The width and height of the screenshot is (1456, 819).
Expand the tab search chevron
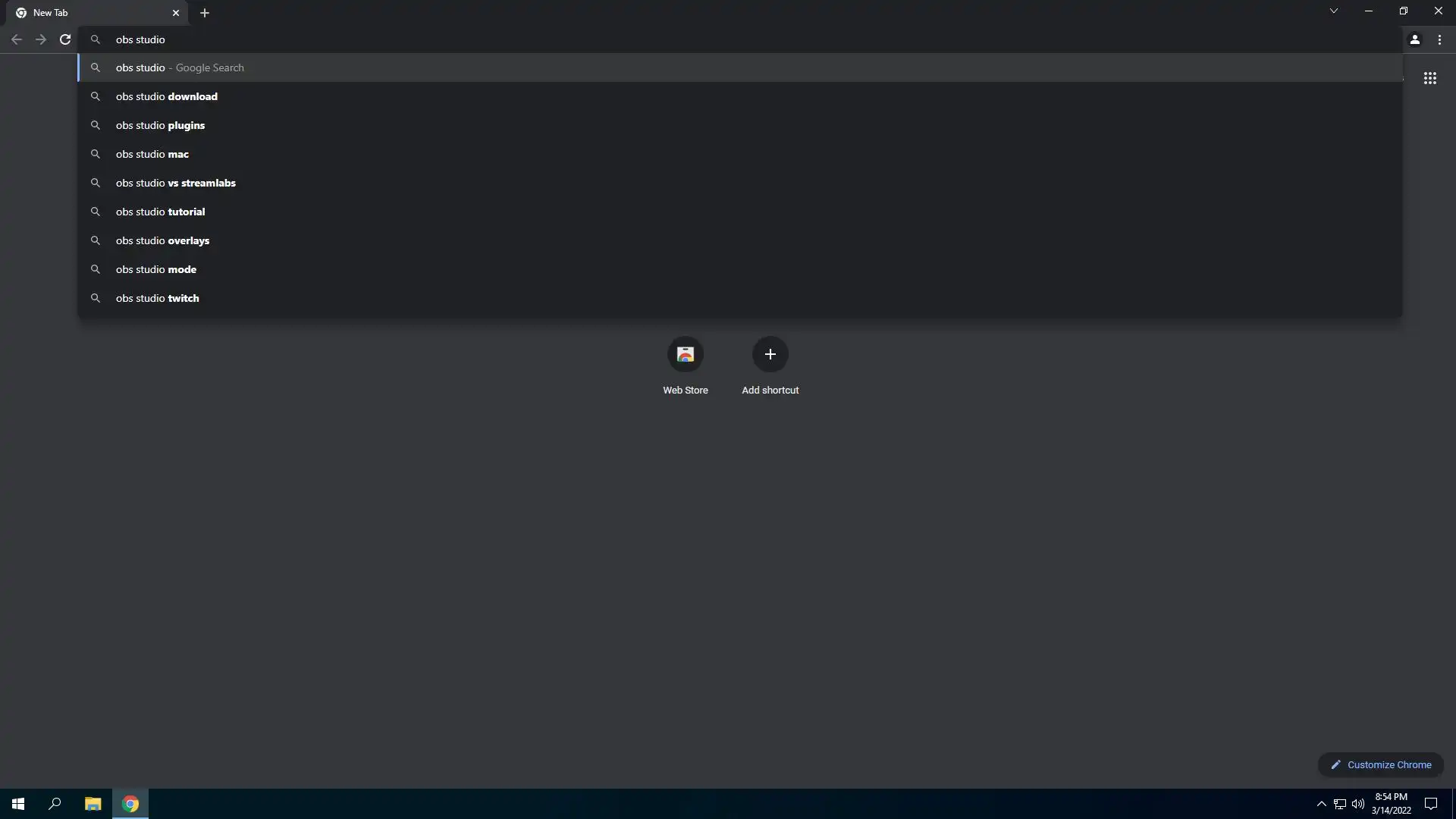point(1333,11)
